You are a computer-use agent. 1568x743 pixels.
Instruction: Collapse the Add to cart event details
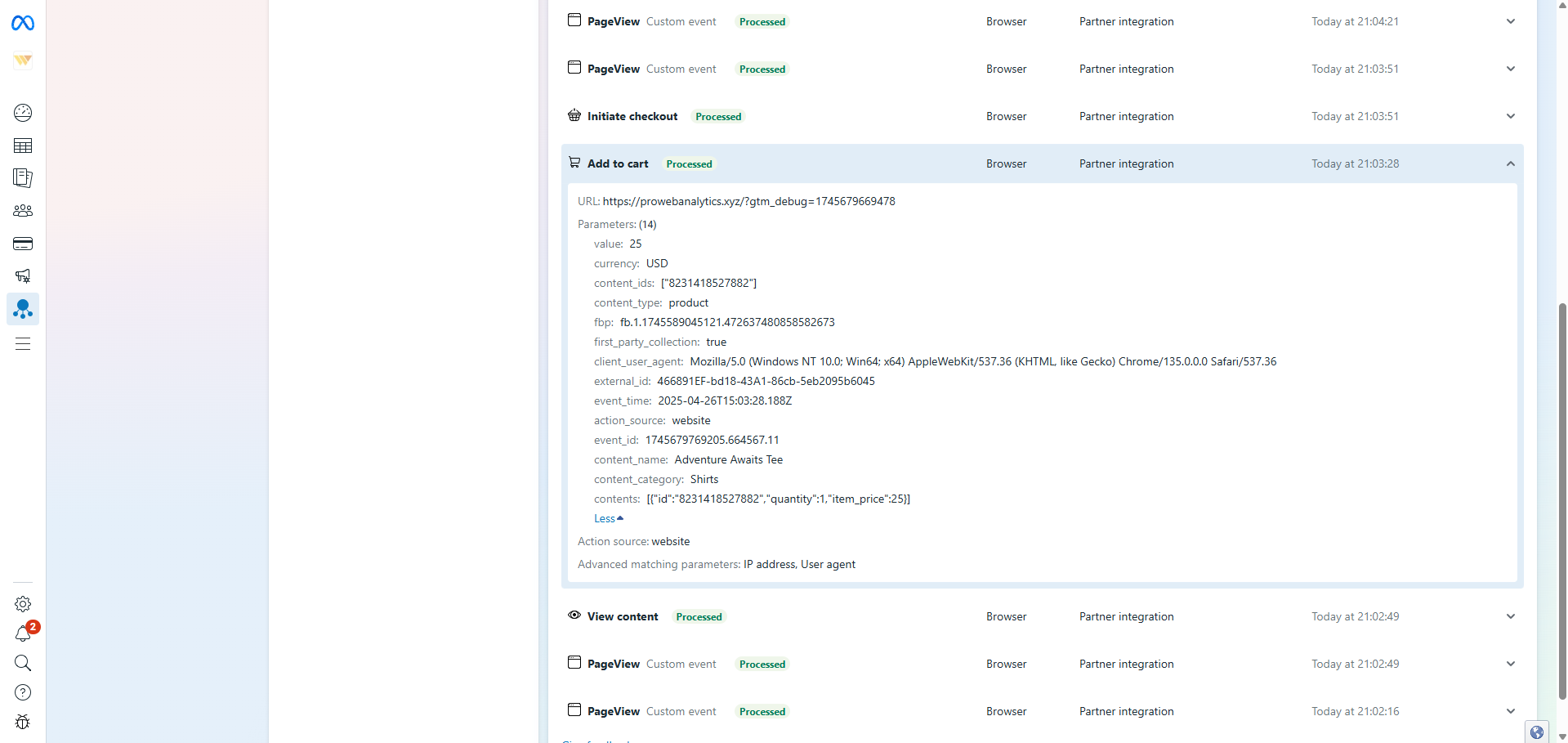pyautogui.click(x=1510, y=164)
